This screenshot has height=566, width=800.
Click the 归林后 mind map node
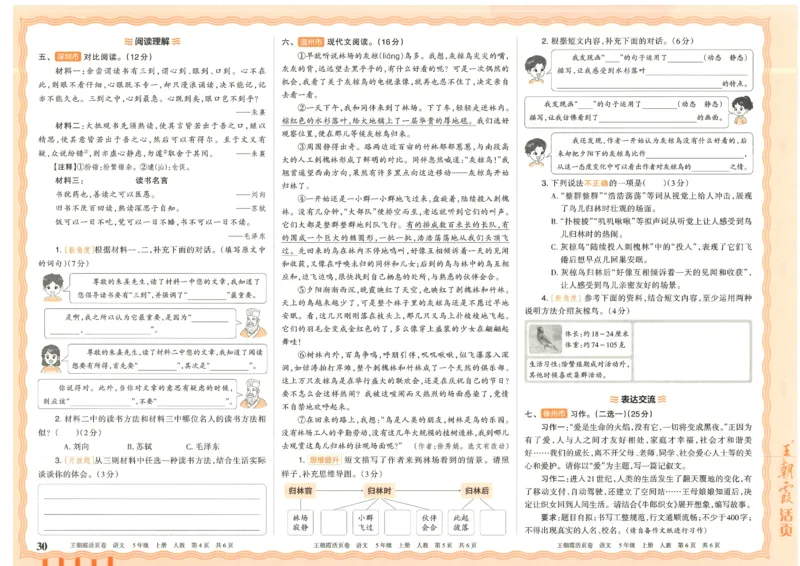tap(477, 491)
